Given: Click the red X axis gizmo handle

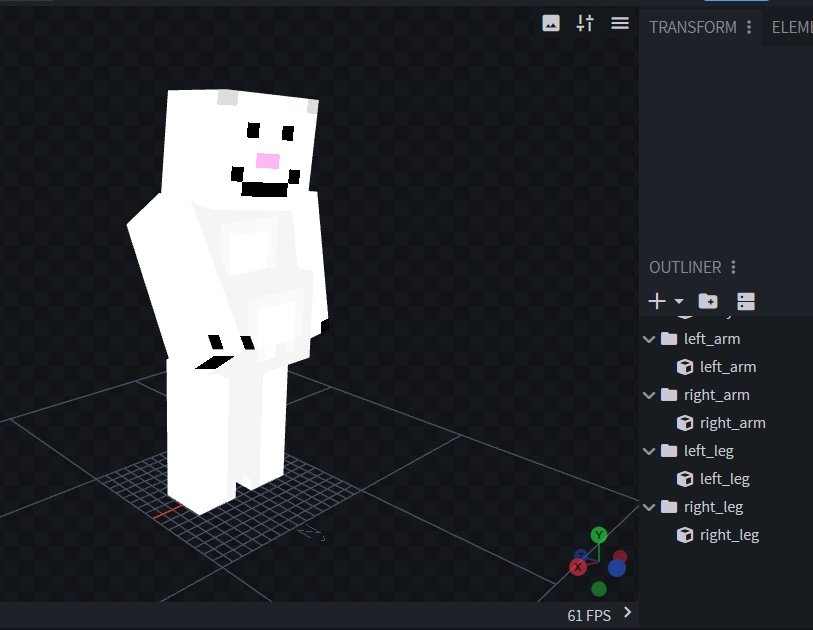Looking at the screenshot, I should pyautogui.click(x=578, y=567).
